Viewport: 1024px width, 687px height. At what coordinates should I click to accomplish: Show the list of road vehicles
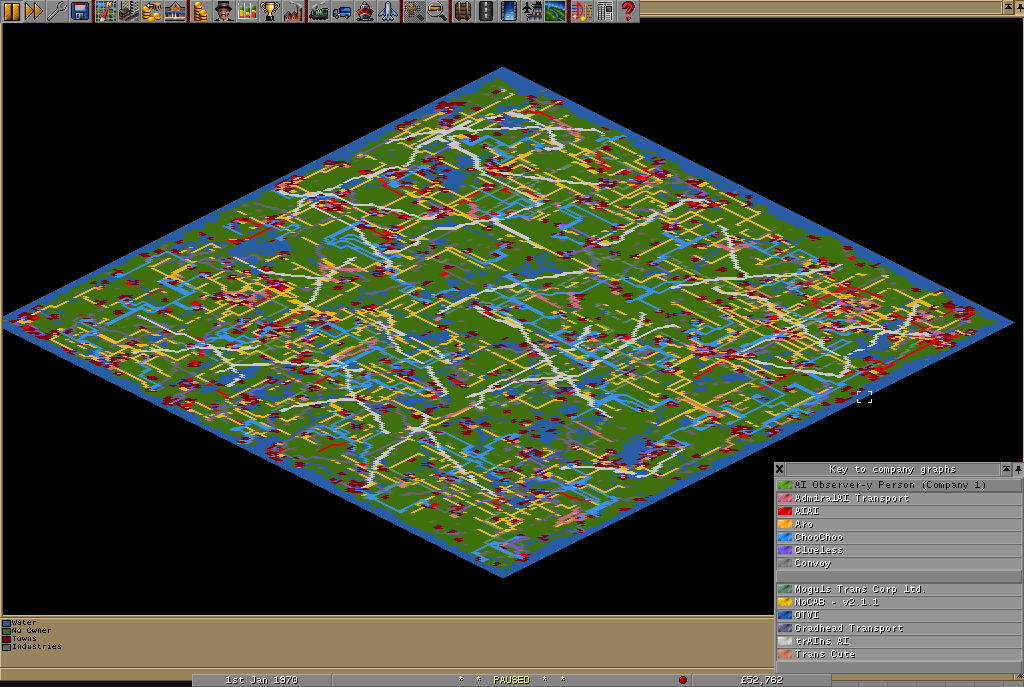pyautogui.click(x=341, y=11)
